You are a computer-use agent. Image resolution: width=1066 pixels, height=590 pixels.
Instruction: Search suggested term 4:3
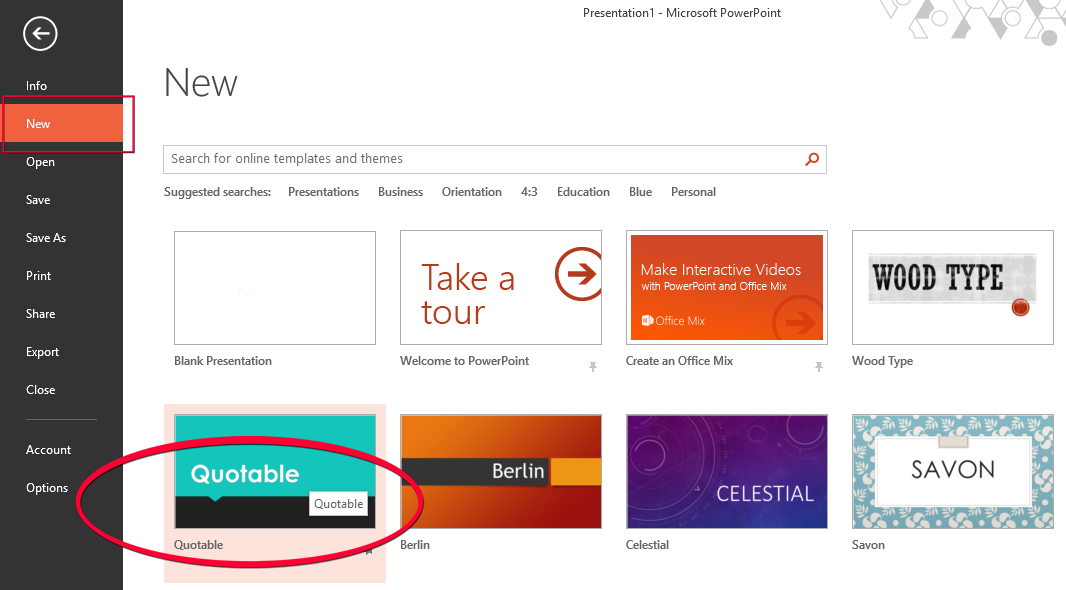pyautogui.click(x=529, y=192)
